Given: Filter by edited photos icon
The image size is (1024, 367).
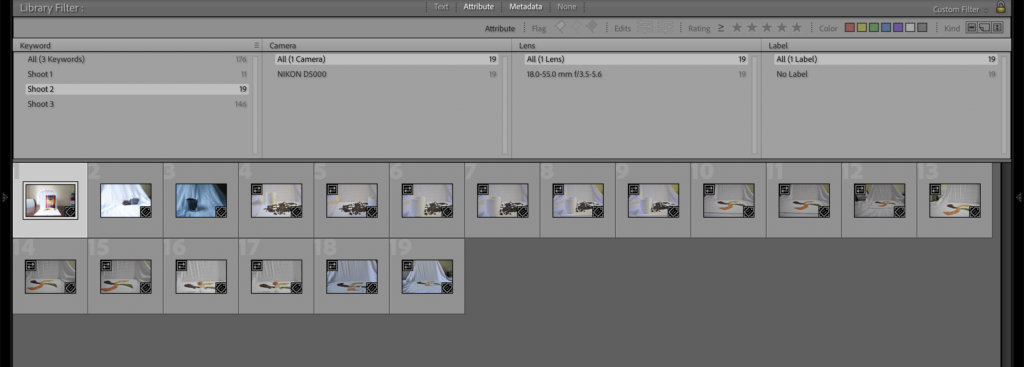Looking at the screenshot, I should 645,27.
